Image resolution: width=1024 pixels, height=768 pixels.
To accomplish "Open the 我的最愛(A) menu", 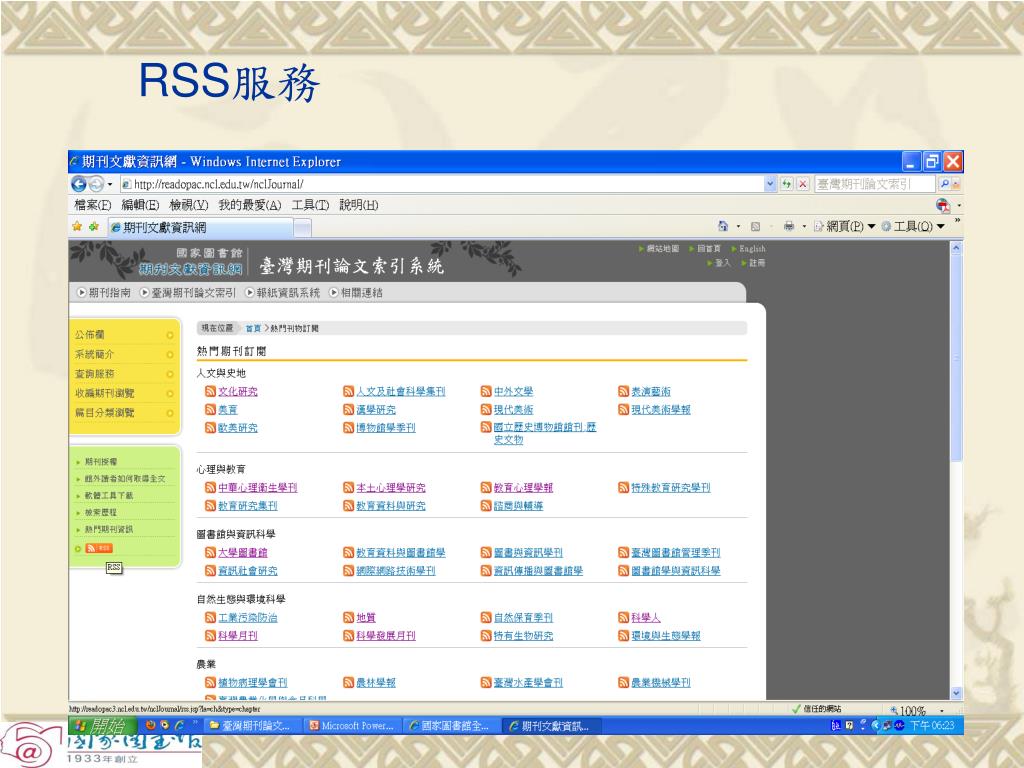I will (249, 205).
